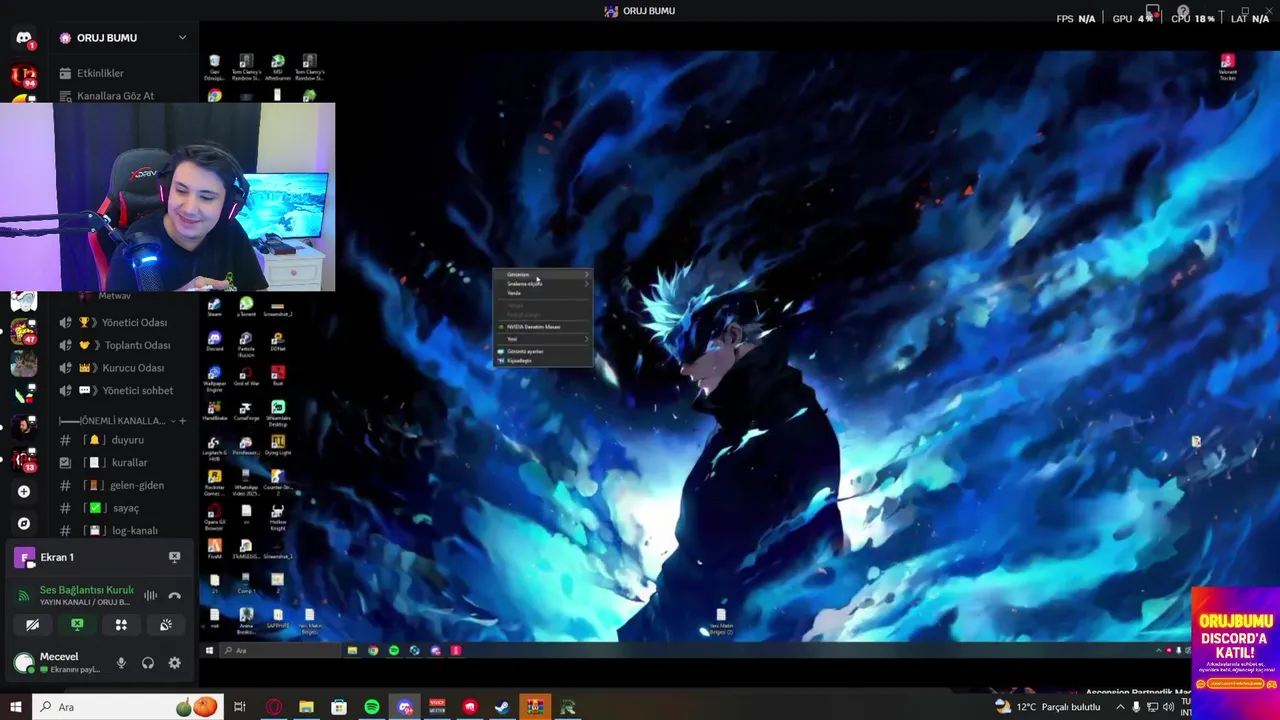The width and height of the screenshot is (1280, 720).
Task: Disconnect from voice call icon
Action: click(x=174, y=595)
